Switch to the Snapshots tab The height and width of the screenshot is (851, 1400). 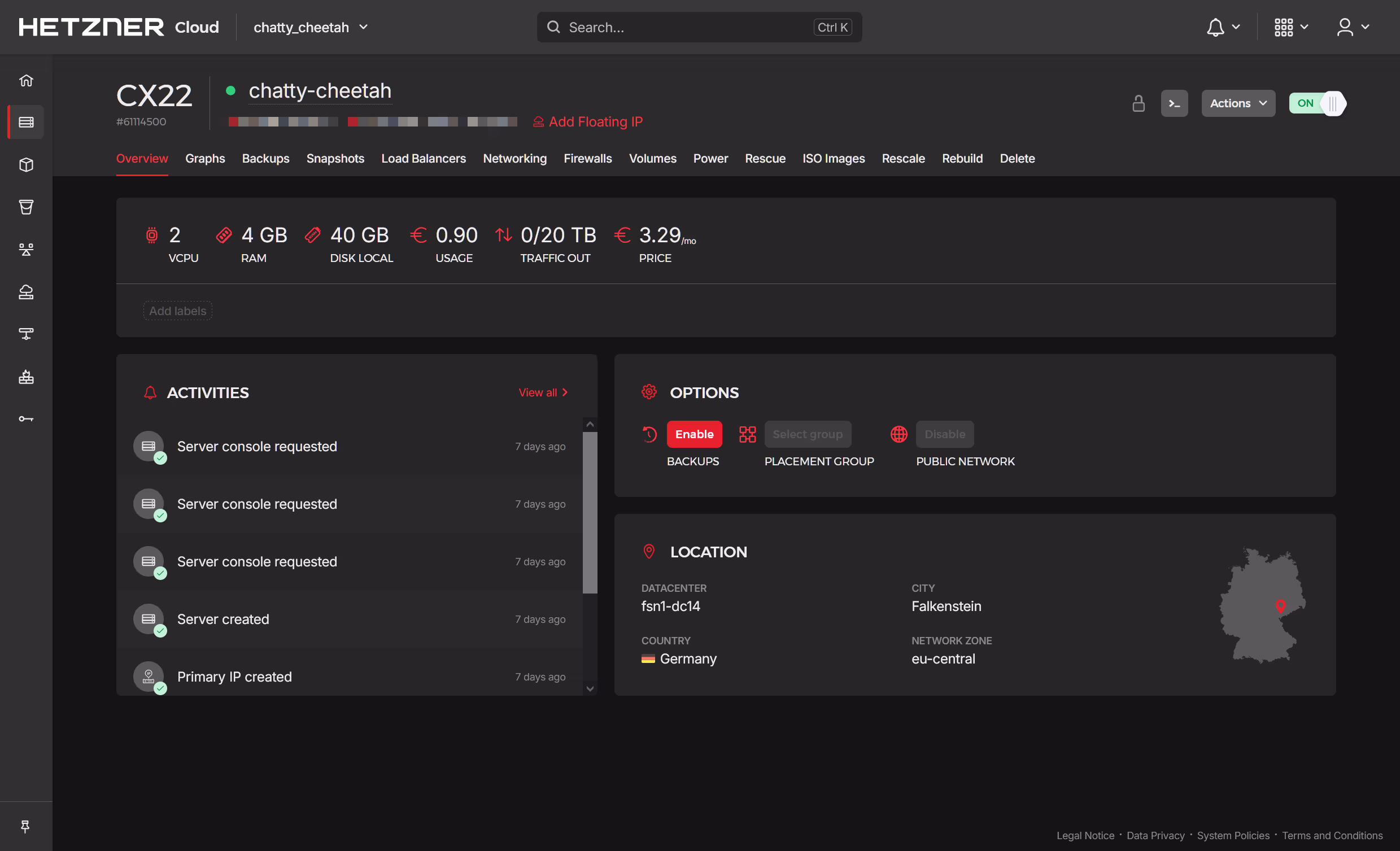click(x=335, y=159)
